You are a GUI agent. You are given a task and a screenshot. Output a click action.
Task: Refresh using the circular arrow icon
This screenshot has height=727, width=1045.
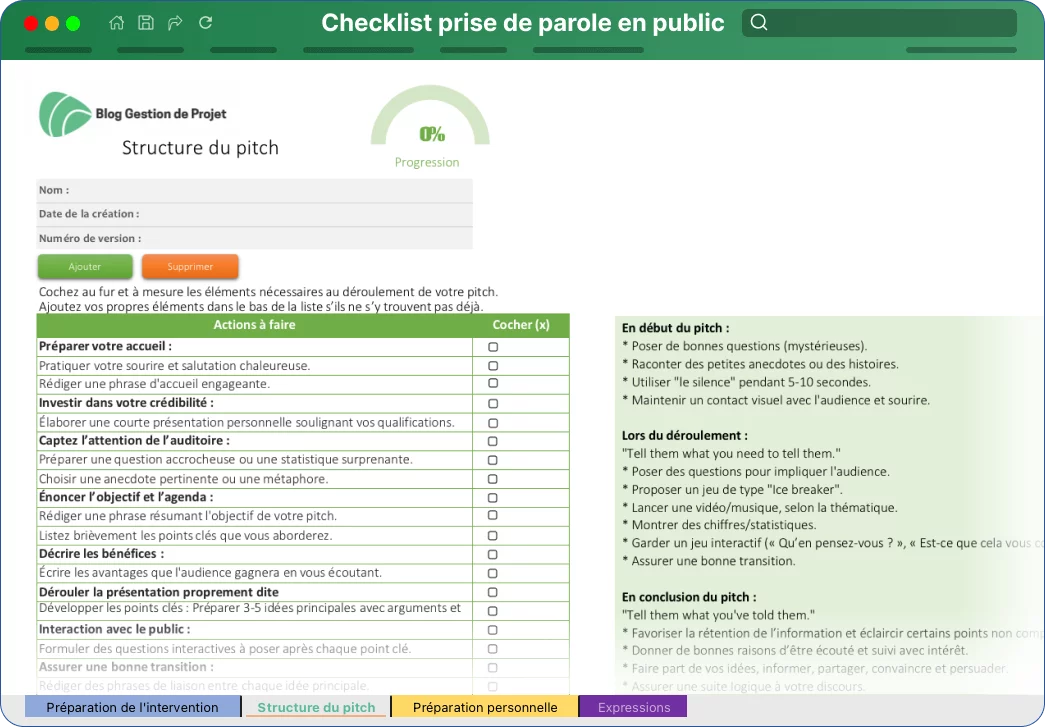pos(205,23)
